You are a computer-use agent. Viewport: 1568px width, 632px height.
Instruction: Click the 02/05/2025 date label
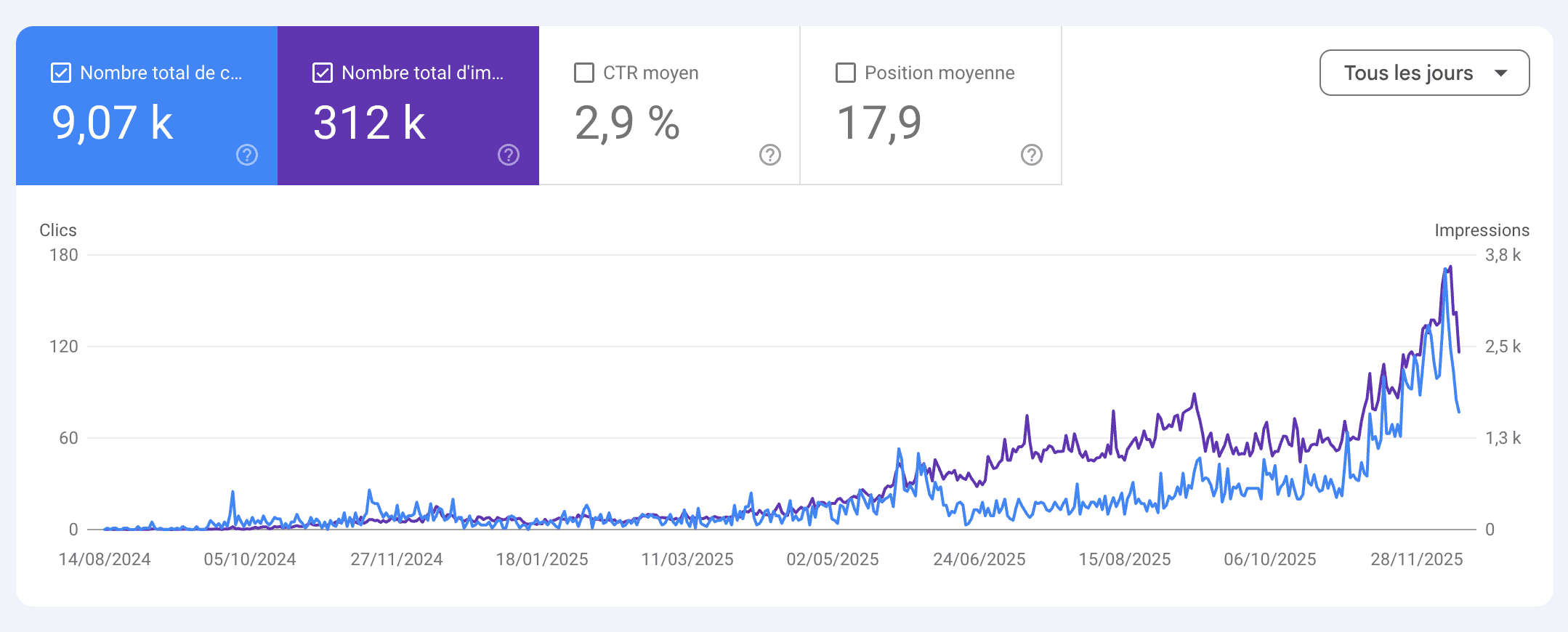click(x=833, y=559)
